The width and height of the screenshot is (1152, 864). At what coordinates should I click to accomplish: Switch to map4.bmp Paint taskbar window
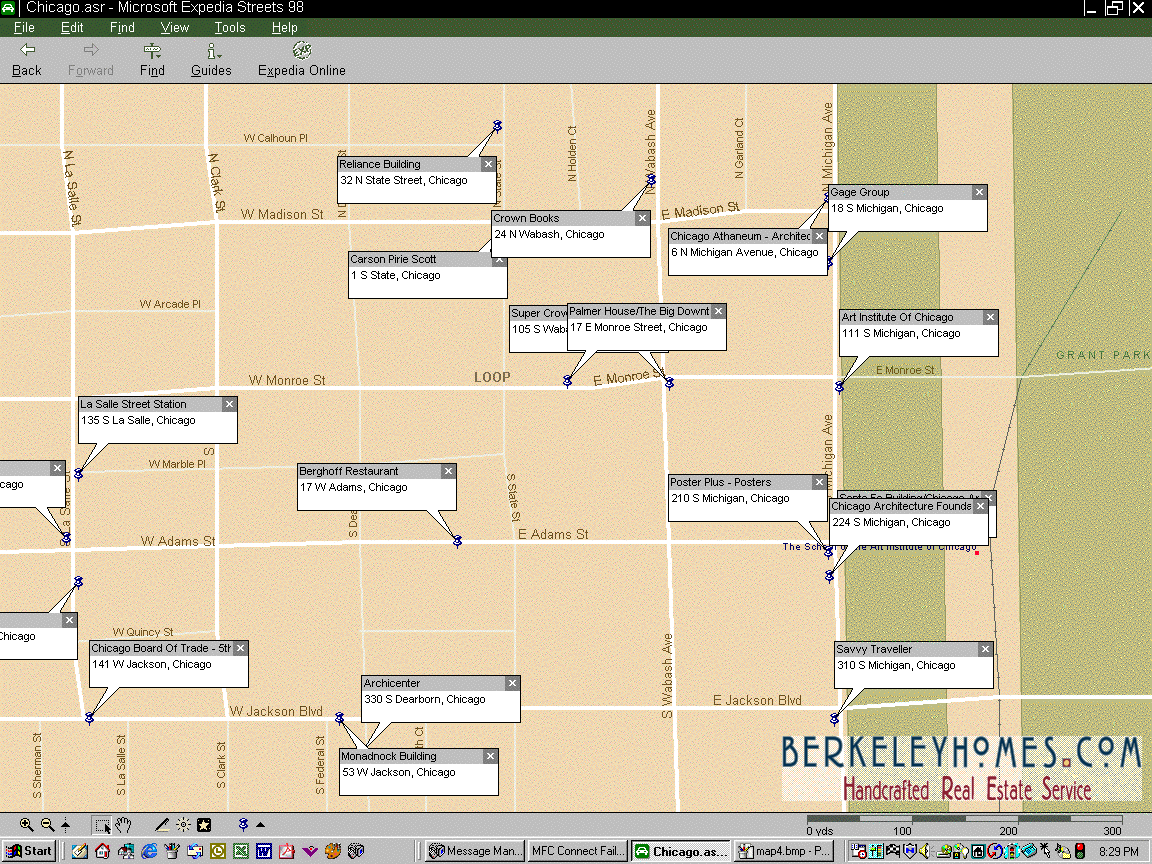(783, 851)
